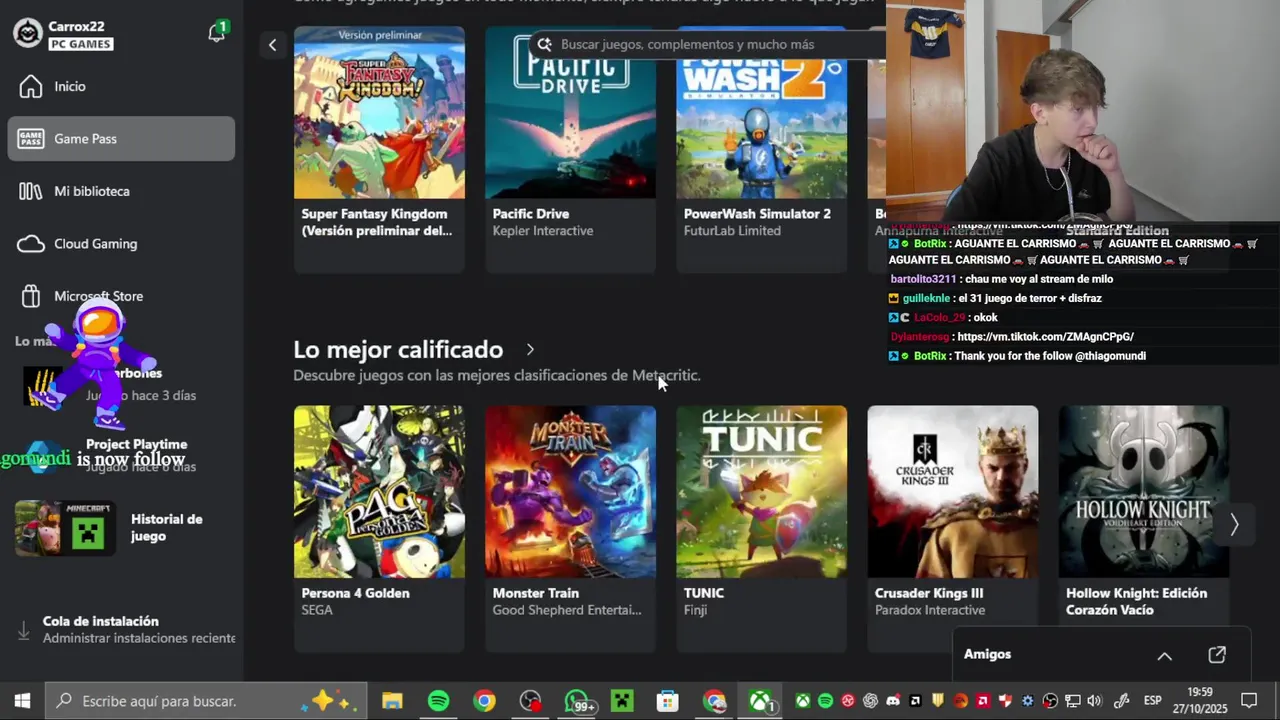Open WhatsApp with the 99+ badge in the taskbar
Screen dimensions: 1280x720
coord(578,701)
